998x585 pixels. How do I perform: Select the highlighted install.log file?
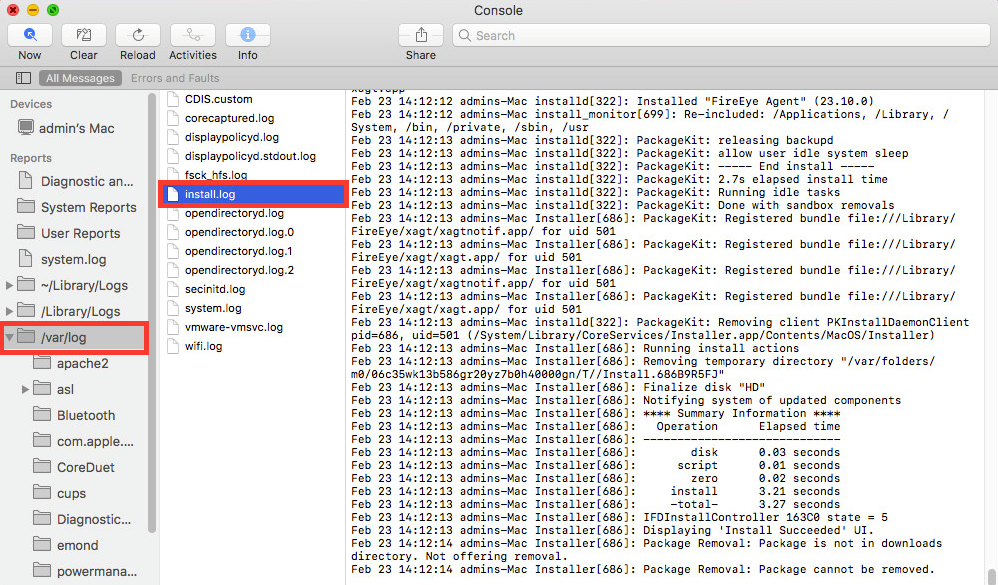tap(253, 194)
